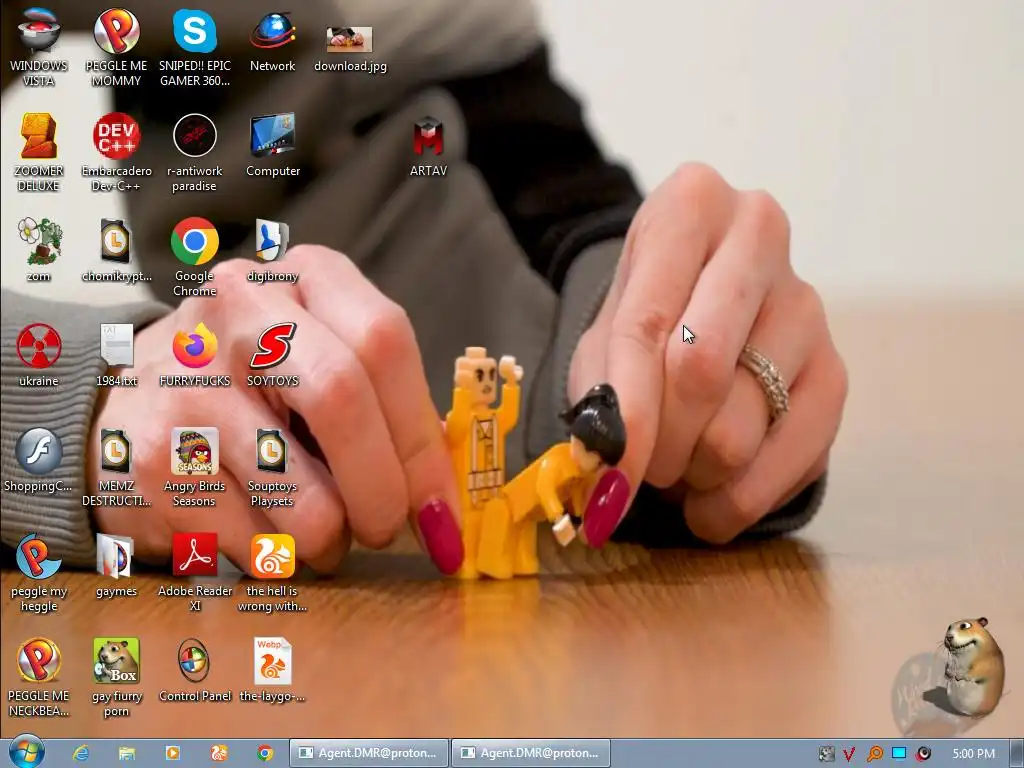The height and width of the screenshot is (768, 1024).
Task: Select the 1984.txt text file
Action: [116, 355]
